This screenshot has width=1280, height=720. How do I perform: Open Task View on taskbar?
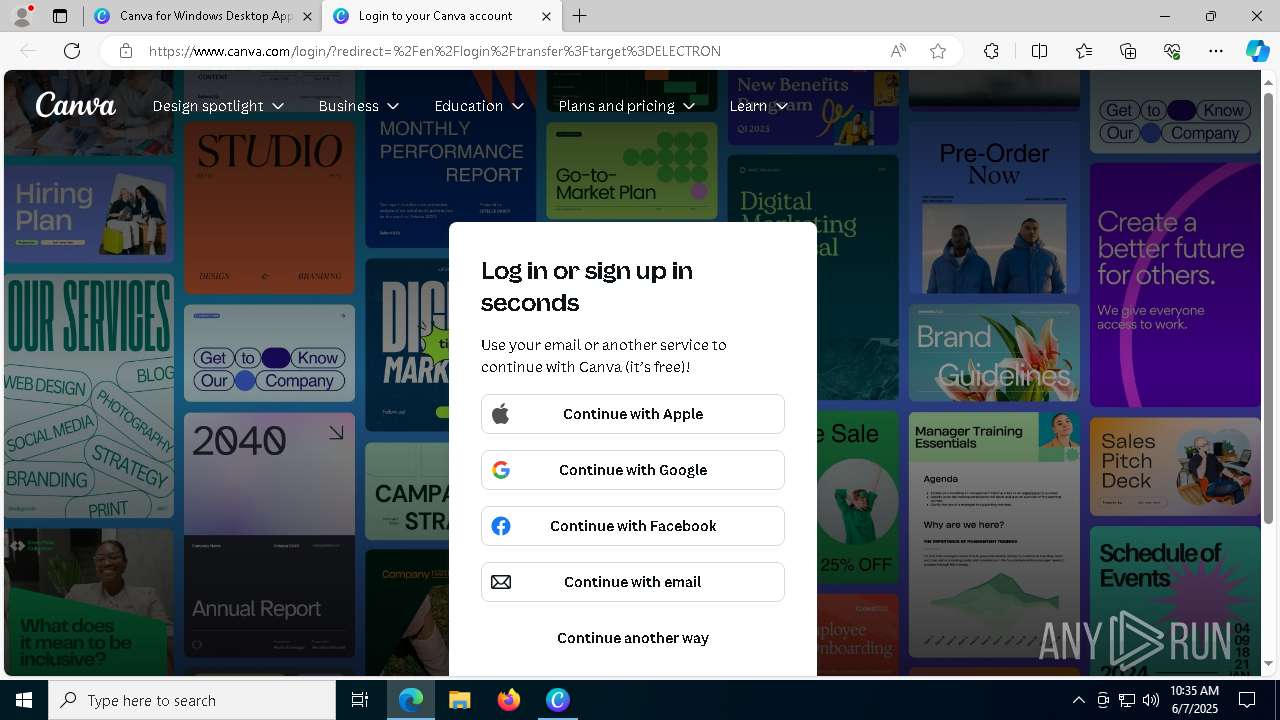pos(360,700)
